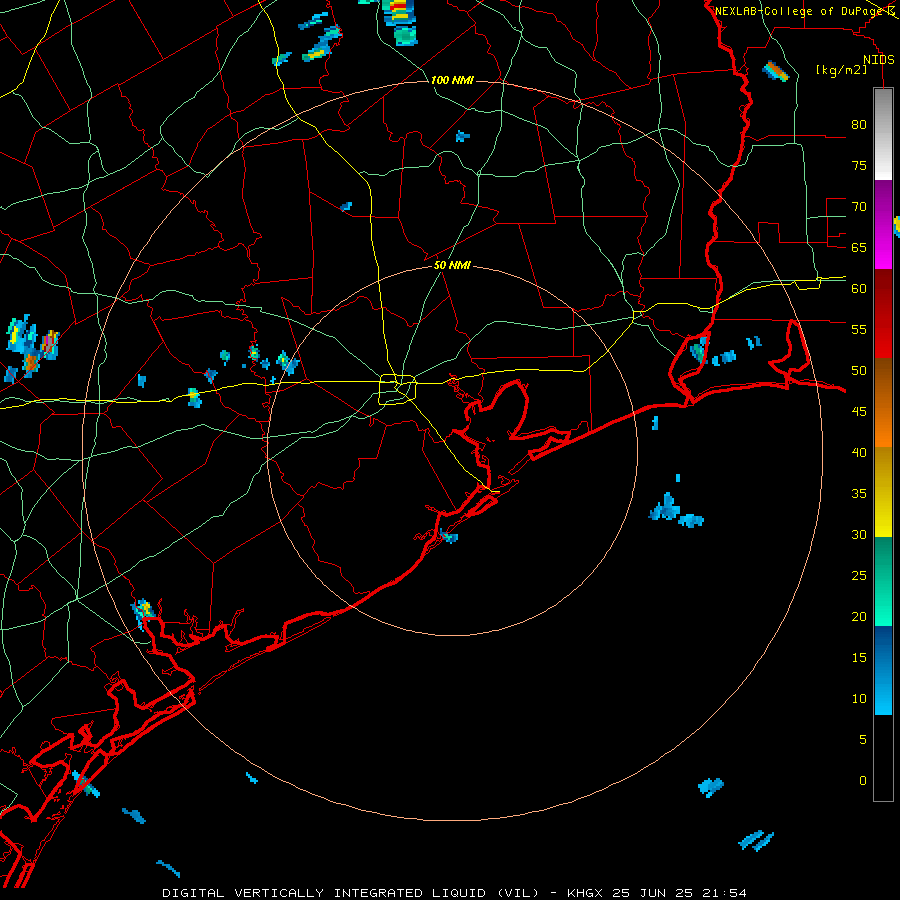Select the 80 value on the scale
900x900 pixels.
pyautogui.click(x=859, y=125)
